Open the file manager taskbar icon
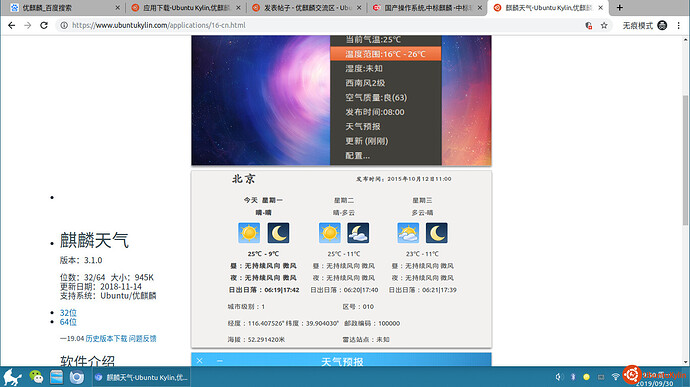This screenshot has height=387, width=690. click(x=56, y=377)
